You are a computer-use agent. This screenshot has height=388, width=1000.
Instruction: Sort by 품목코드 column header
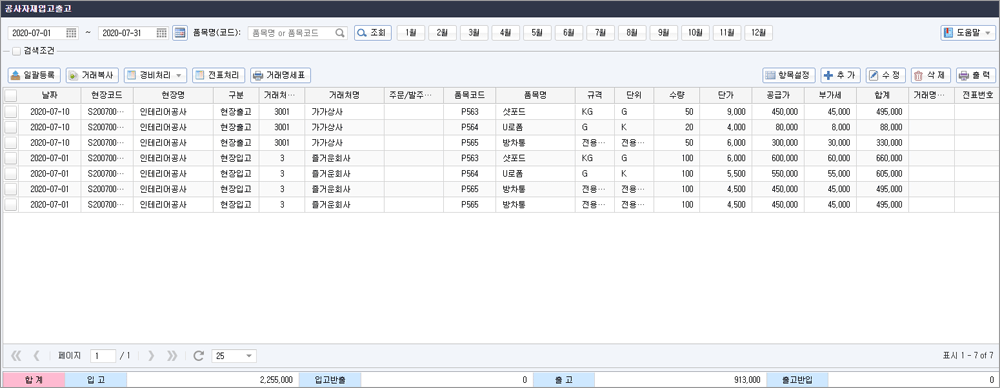[x=469, y=95]
